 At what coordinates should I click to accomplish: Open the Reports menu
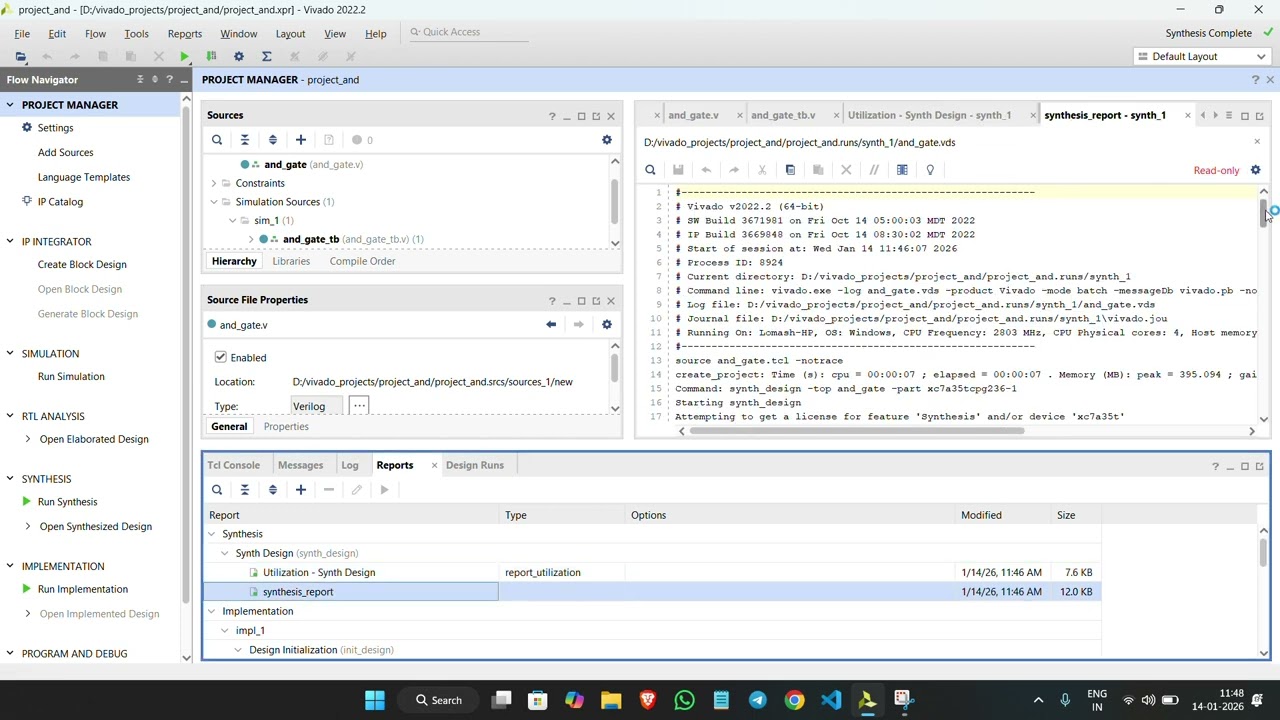point(185,33)
